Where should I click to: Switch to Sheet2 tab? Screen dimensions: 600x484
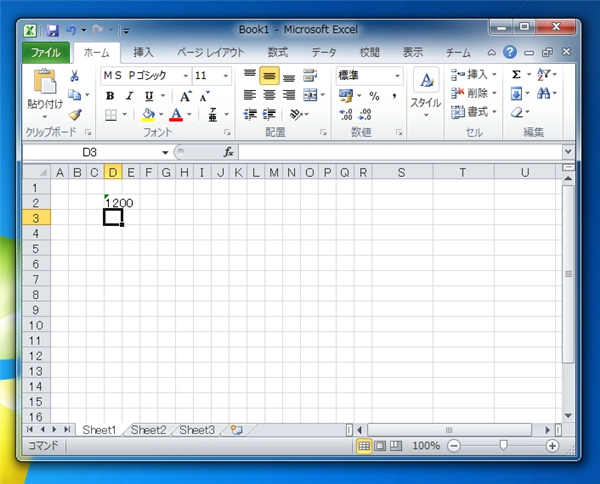[x=148, y=430]
